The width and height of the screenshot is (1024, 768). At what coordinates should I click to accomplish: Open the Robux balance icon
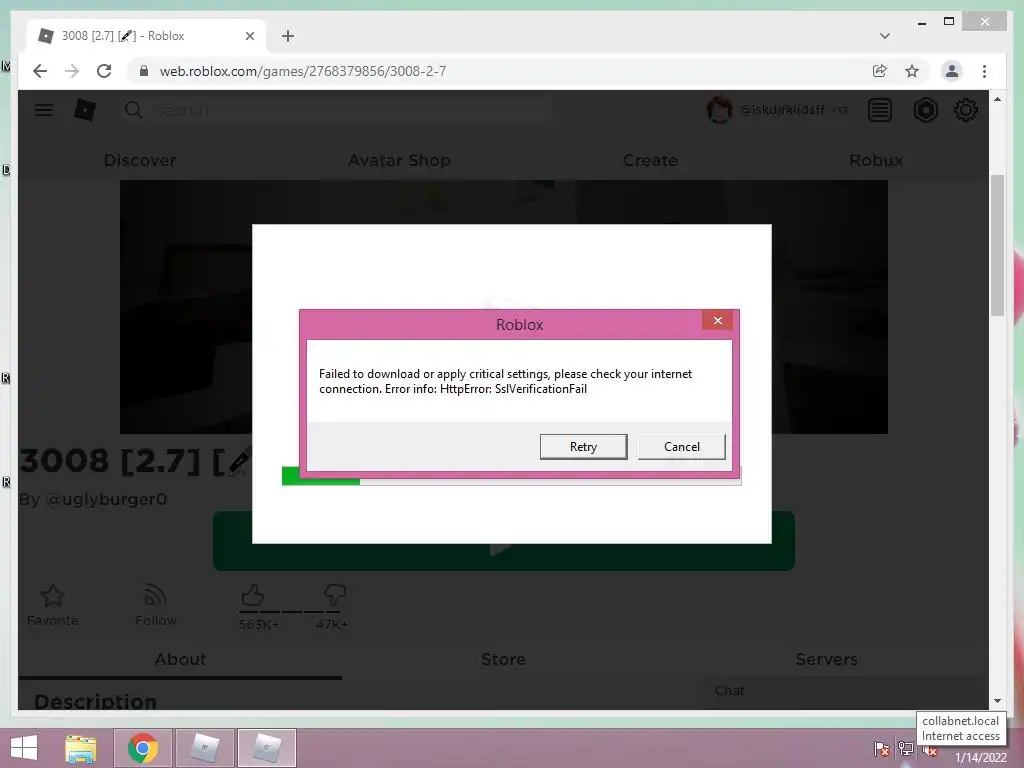pyautogui.click(x=925, y=110)
